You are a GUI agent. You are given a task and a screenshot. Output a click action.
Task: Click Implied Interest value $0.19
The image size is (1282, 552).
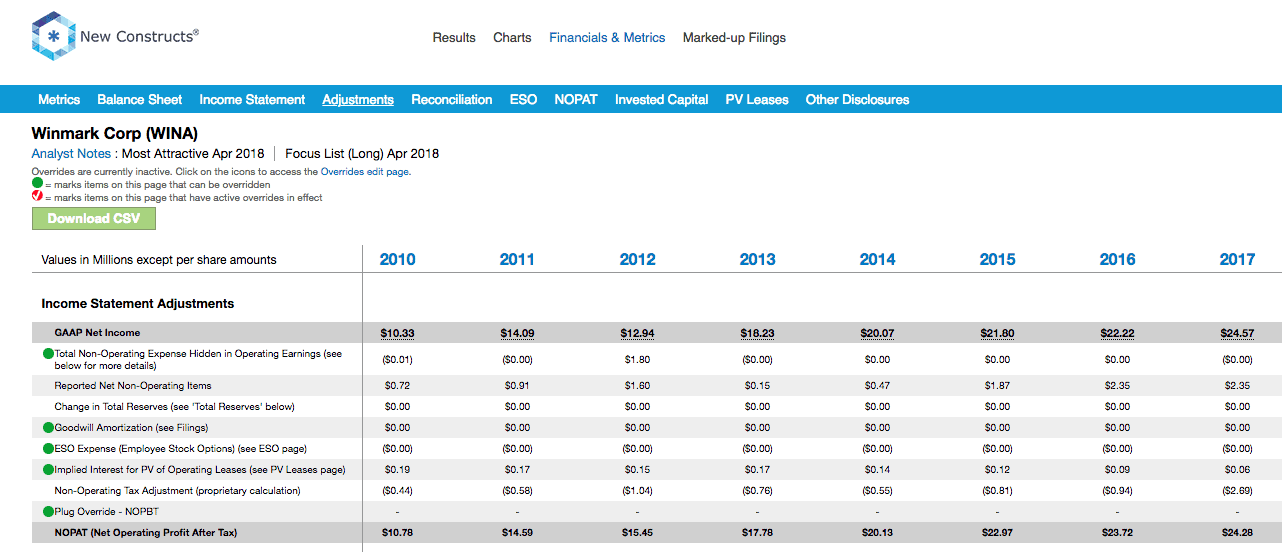397,469
